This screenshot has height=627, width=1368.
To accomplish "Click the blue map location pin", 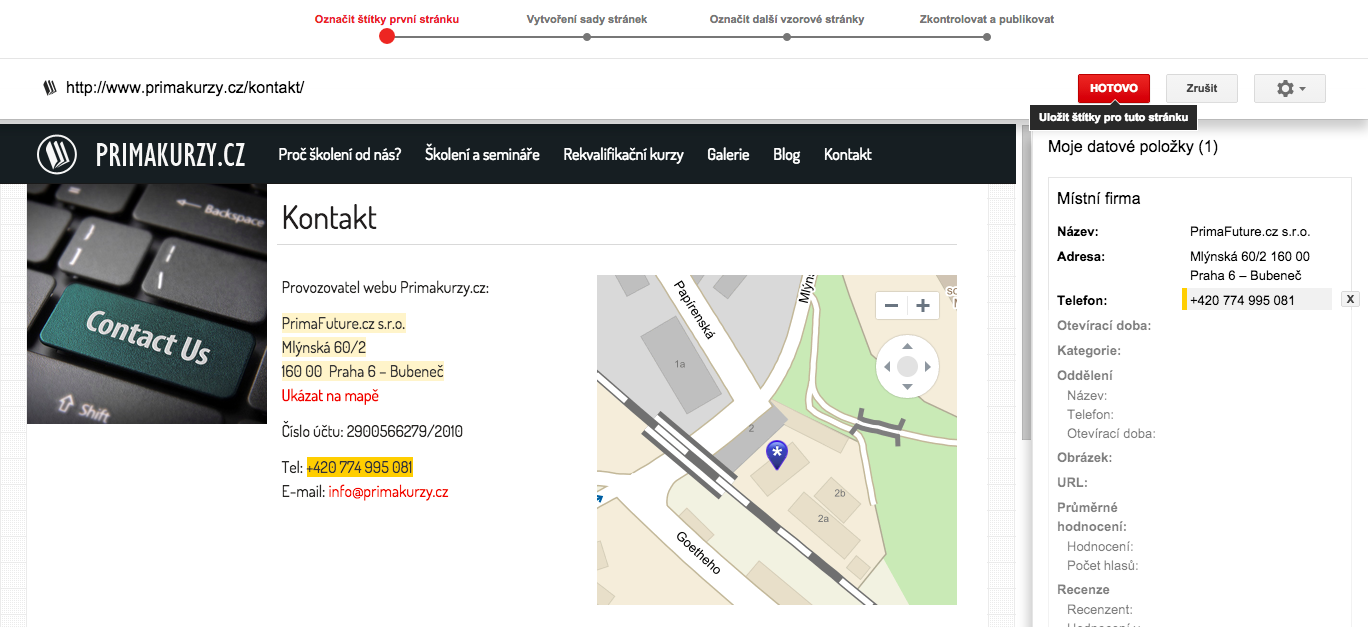I will coord(776,455).
